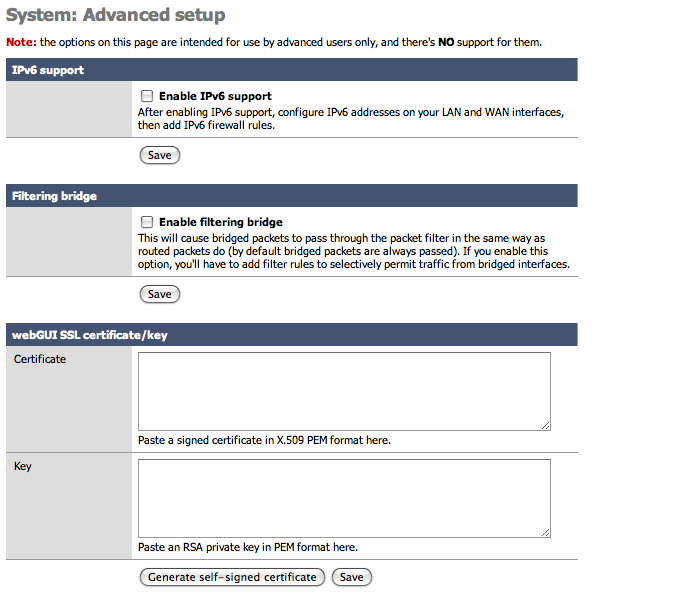Save the webGUI SSL certificate/key settings
This screenshot has height=598, width=678.
351,577
